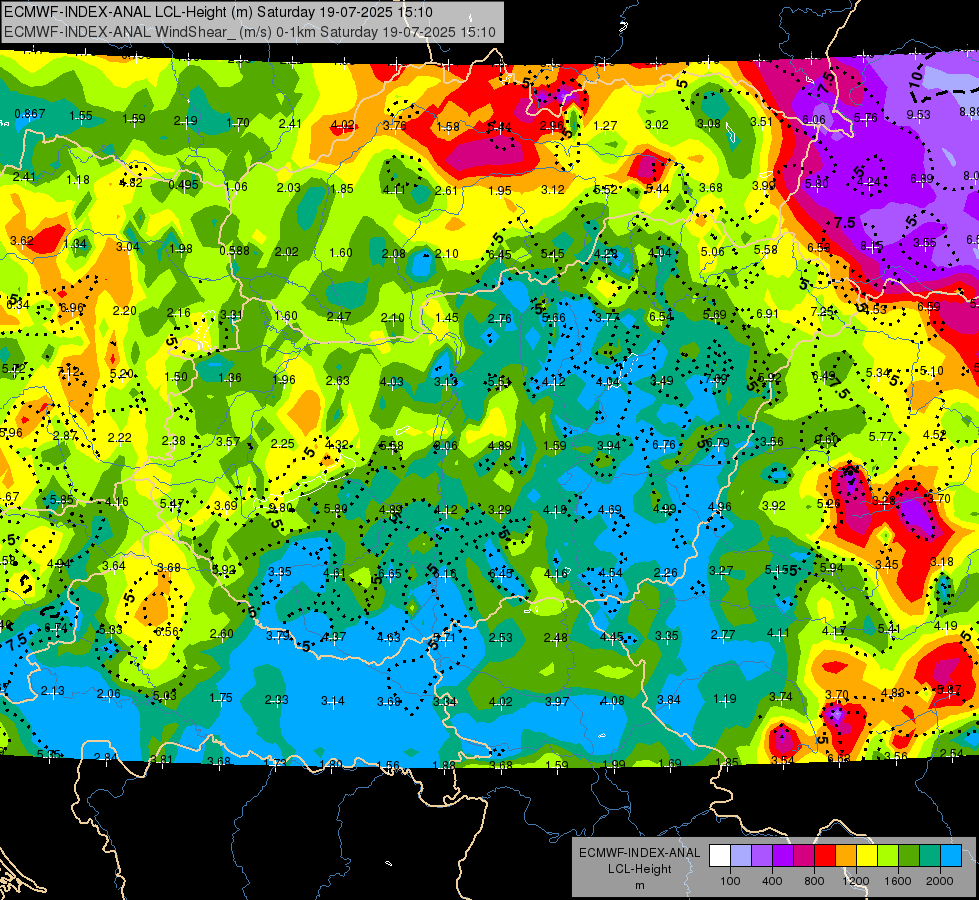Click the legend label '1600'

[x=898, y=881]
